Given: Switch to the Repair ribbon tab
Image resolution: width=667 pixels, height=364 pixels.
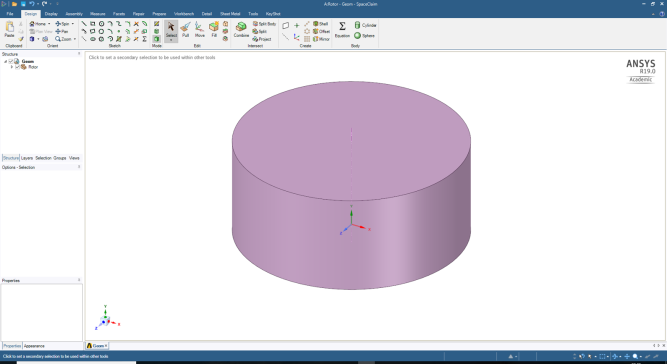Looking at the screenshot, I should point(139,14).
